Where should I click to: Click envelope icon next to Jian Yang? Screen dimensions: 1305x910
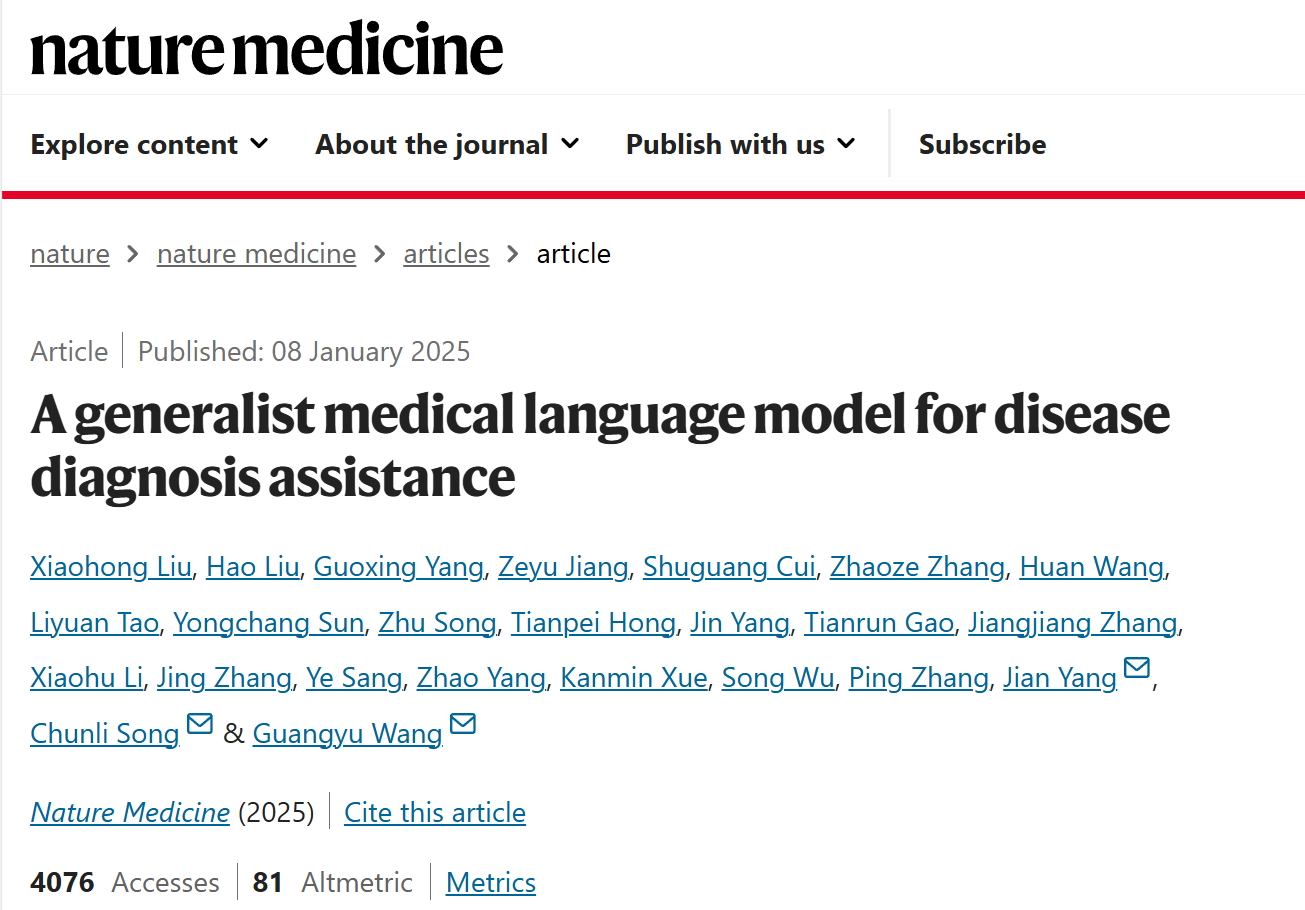1137,668
